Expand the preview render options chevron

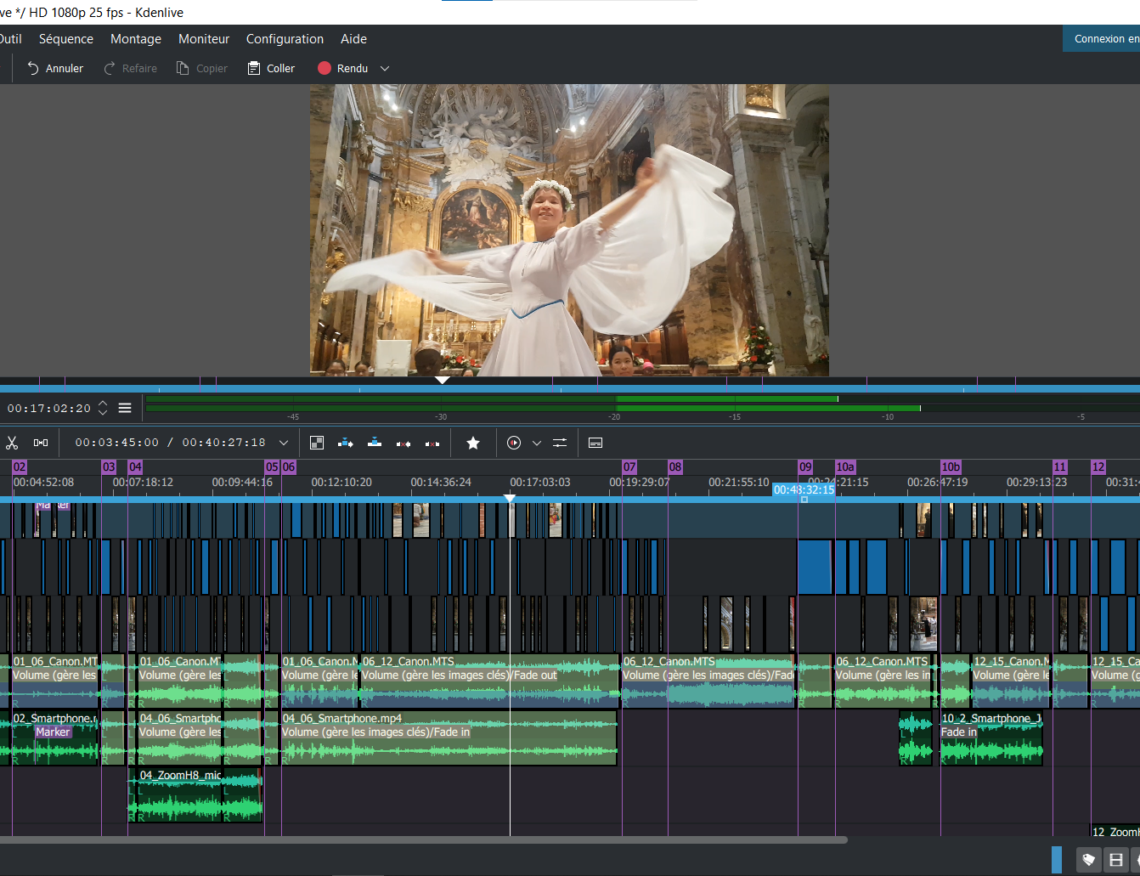point(537,443)
